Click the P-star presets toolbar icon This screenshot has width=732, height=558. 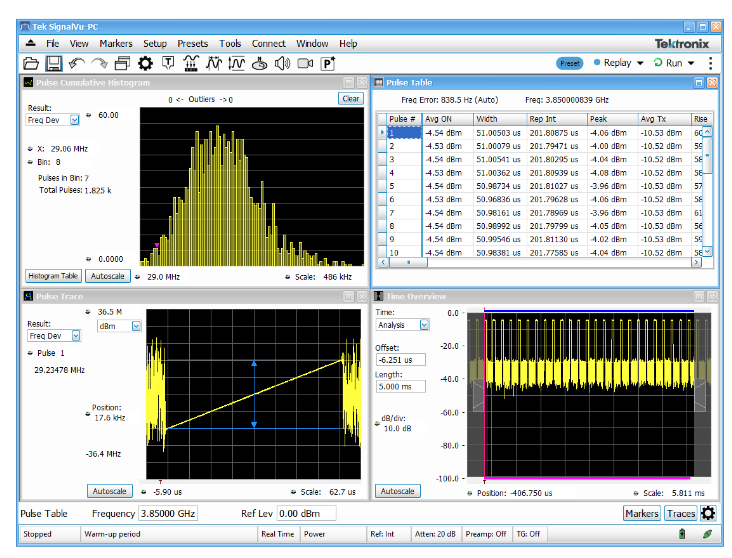click(x=328, y=63)
